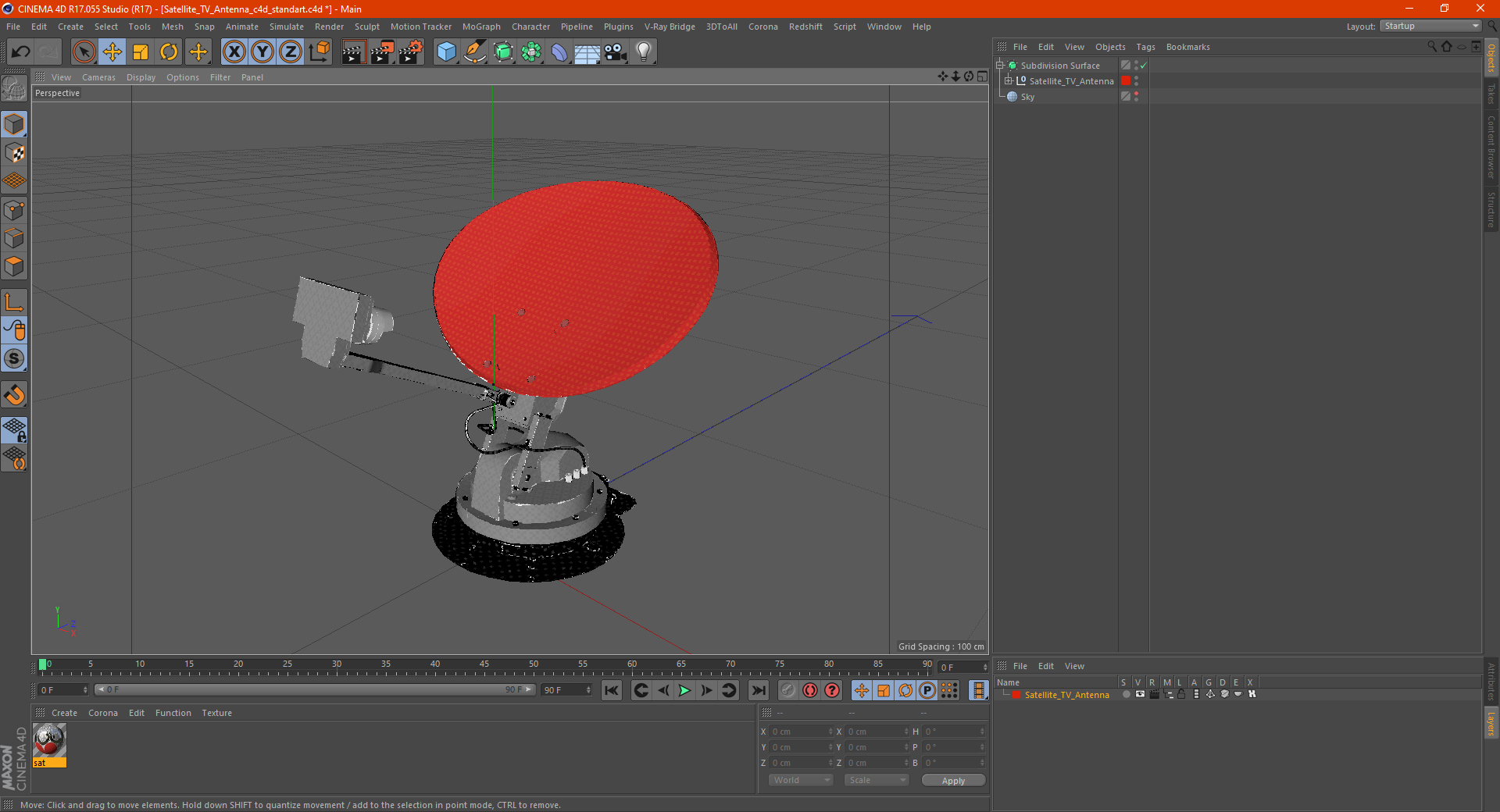
Task: Open viewport Cameras menu
Action: pyautogui.click(x=98, y=77)
